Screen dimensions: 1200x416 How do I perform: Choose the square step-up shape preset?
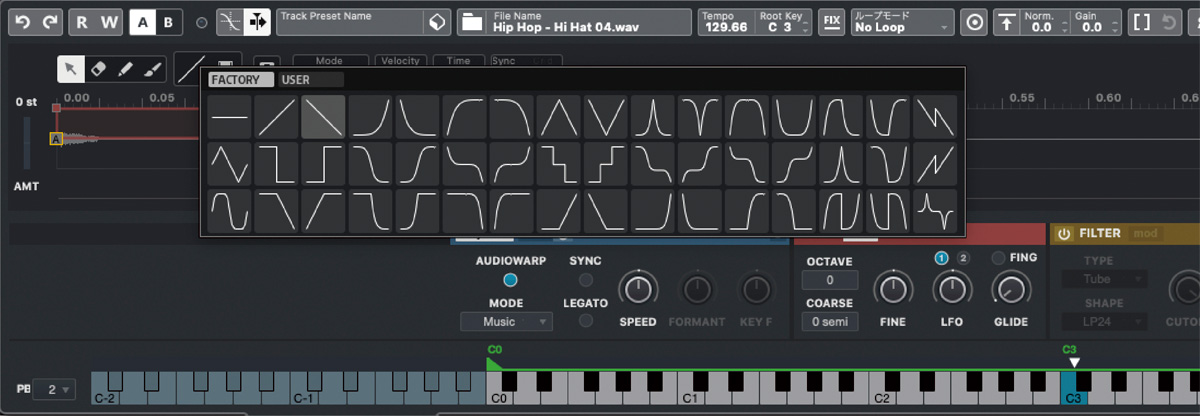click(x=323, y=163)
